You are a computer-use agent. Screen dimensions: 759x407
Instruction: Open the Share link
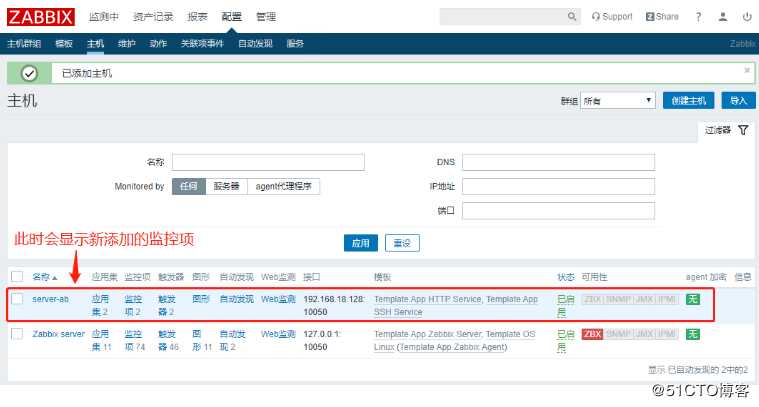(x=662, y=16)
